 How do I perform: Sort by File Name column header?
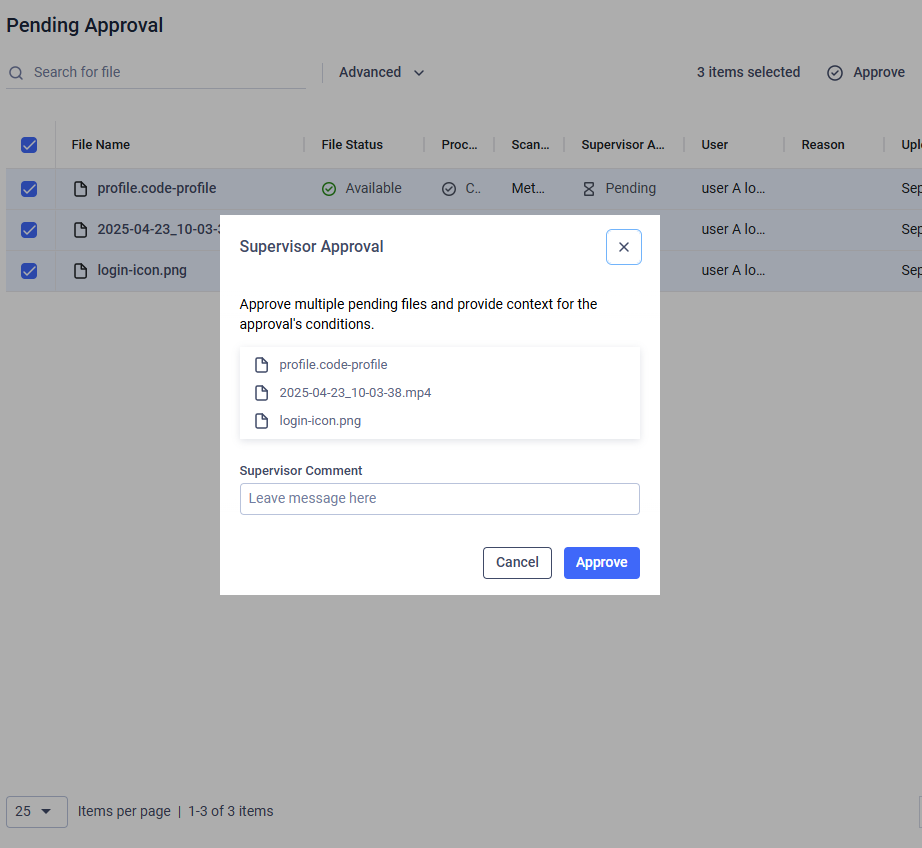(x=101, y=145)
